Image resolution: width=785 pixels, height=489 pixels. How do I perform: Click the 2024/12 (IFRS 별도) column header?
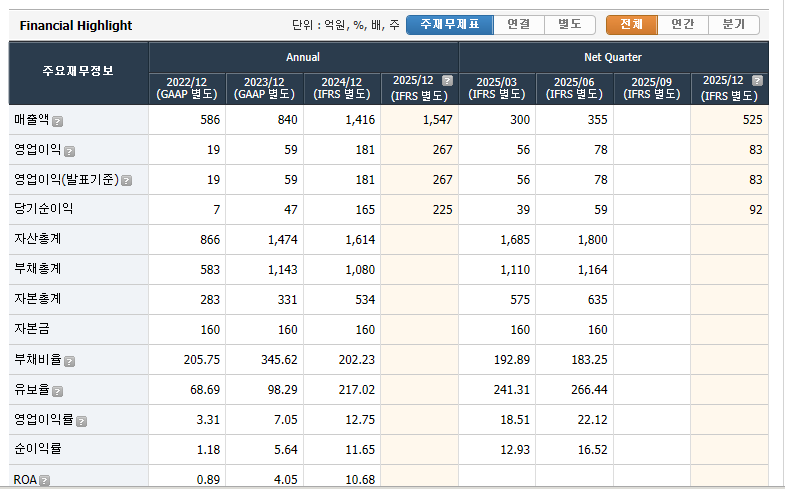click(341, 88)
